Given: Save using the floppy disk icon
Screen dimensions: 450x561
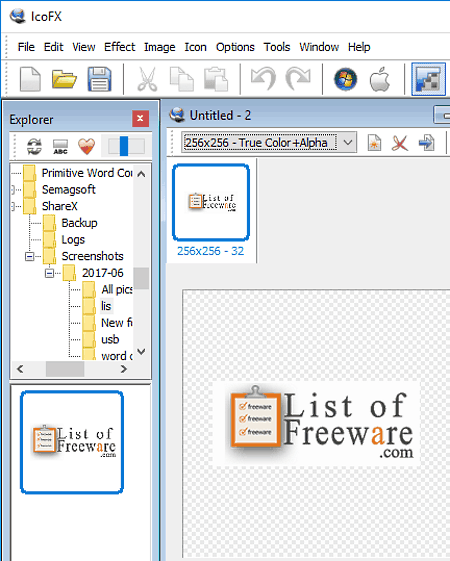Looking at the screenshot, I should click(x=99, y=79).
